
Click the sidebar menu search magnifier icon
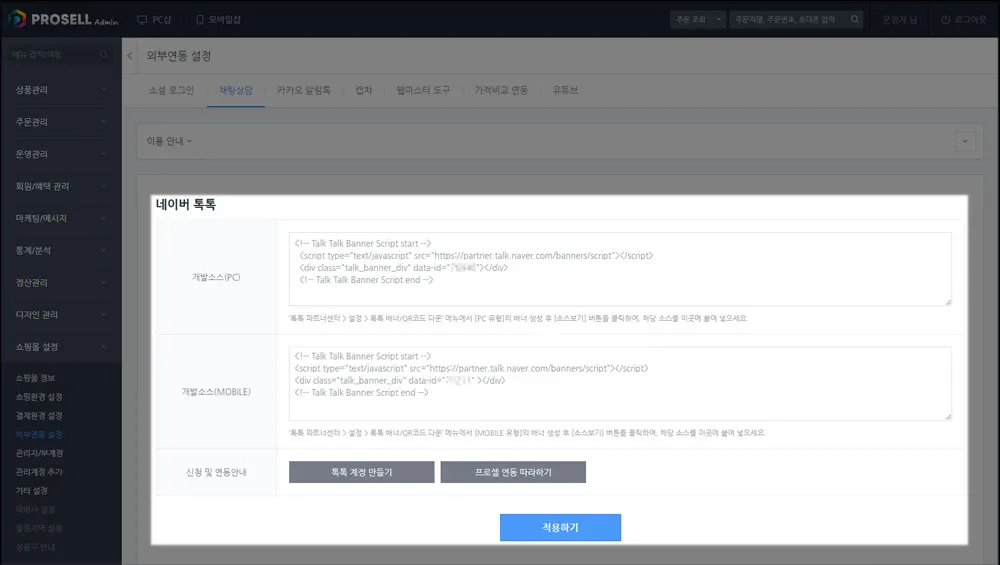(104, 55)
